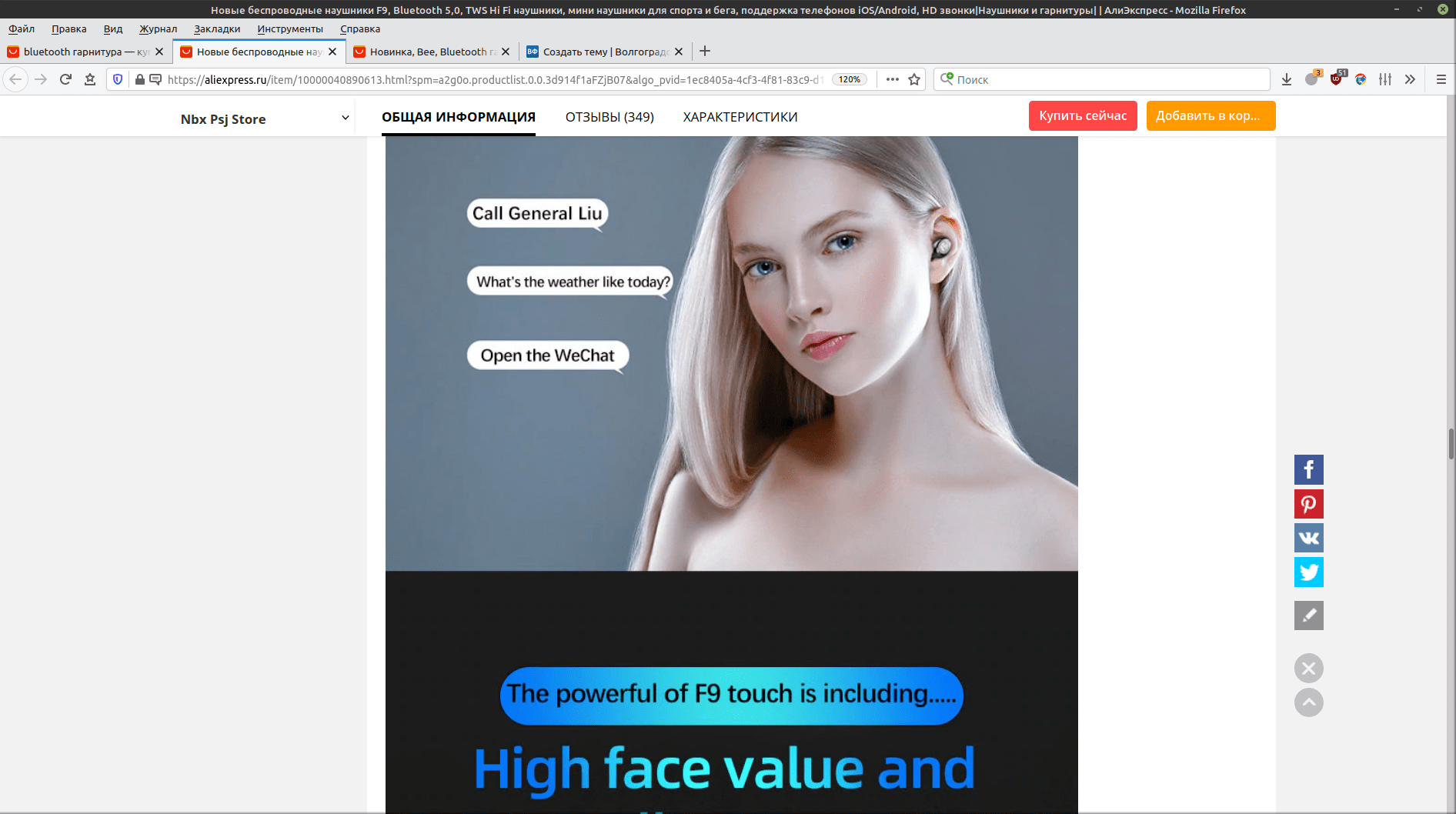Focus the Поиск search field

click(1108, 79)
